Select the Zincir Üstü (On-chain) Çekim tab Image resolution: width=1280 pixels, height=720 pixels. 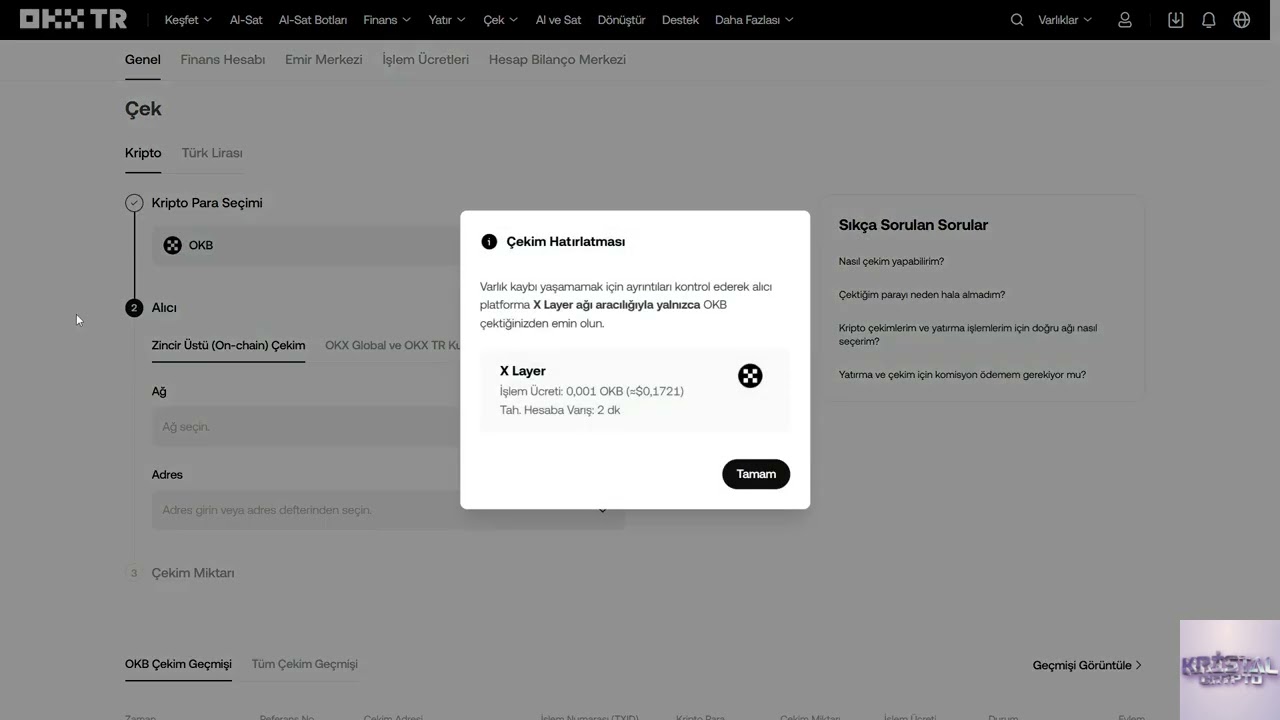[228, 346]
